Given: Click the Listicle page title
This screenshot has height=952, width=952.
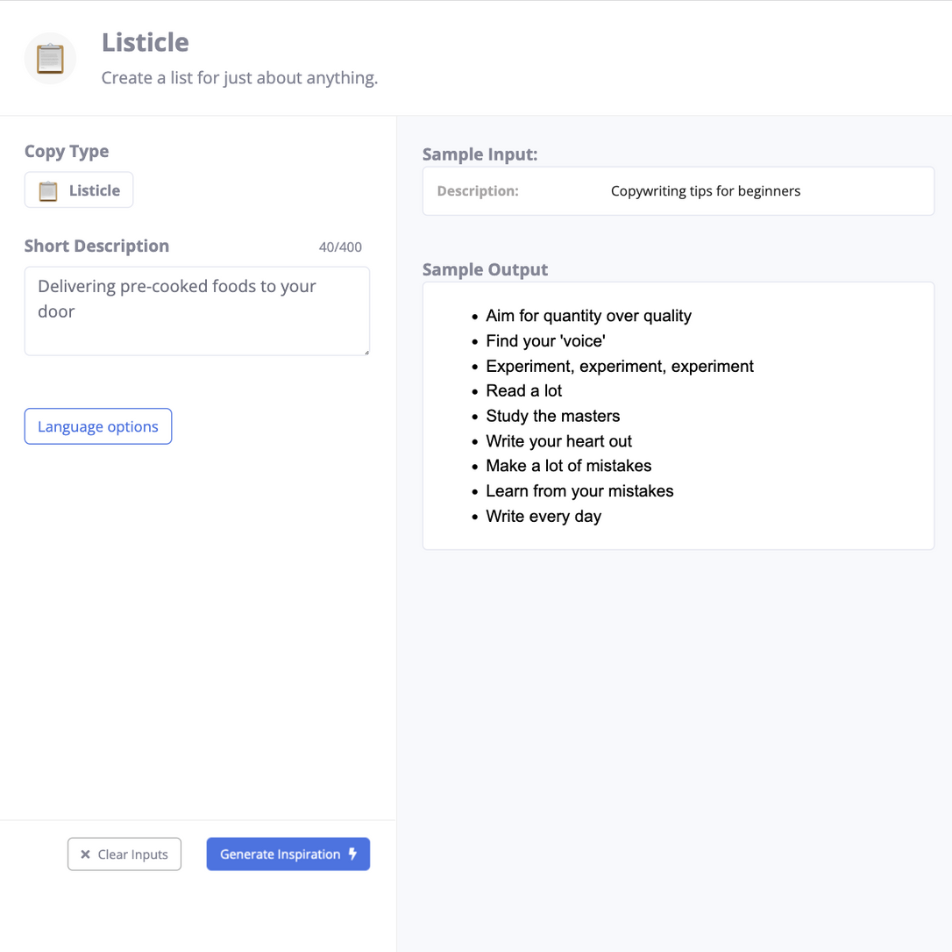Looking at the screenshot, I should click(x=145, y=42).
